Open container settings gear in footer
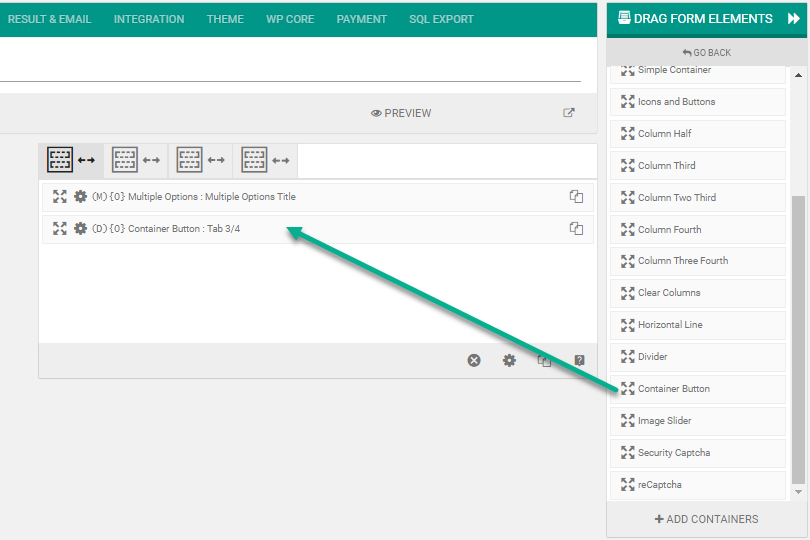Screen dimensions: 810x540 pos(509,360)
